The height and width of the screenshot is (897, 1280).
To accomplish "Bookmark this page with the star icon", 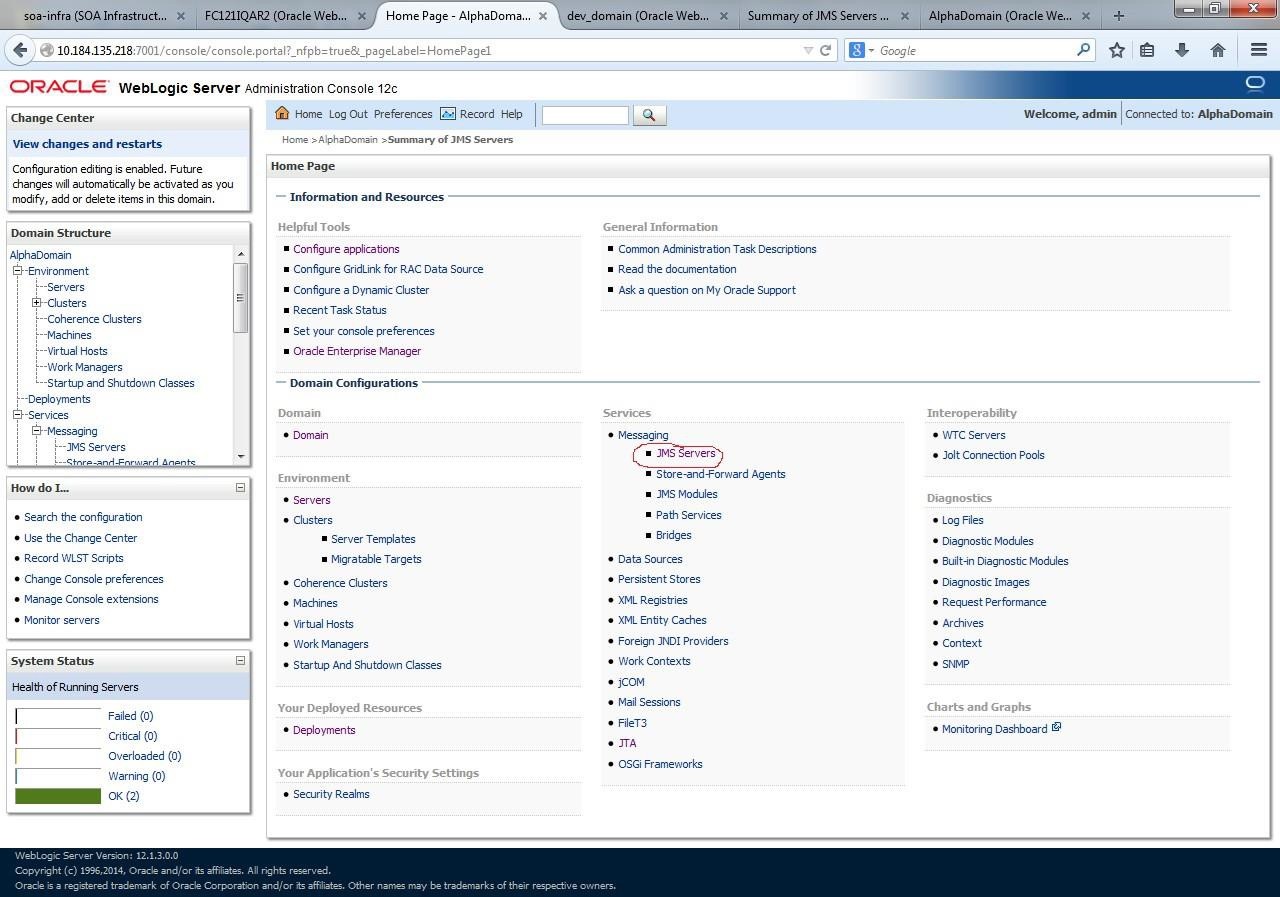I will (x=1117, y=50).
